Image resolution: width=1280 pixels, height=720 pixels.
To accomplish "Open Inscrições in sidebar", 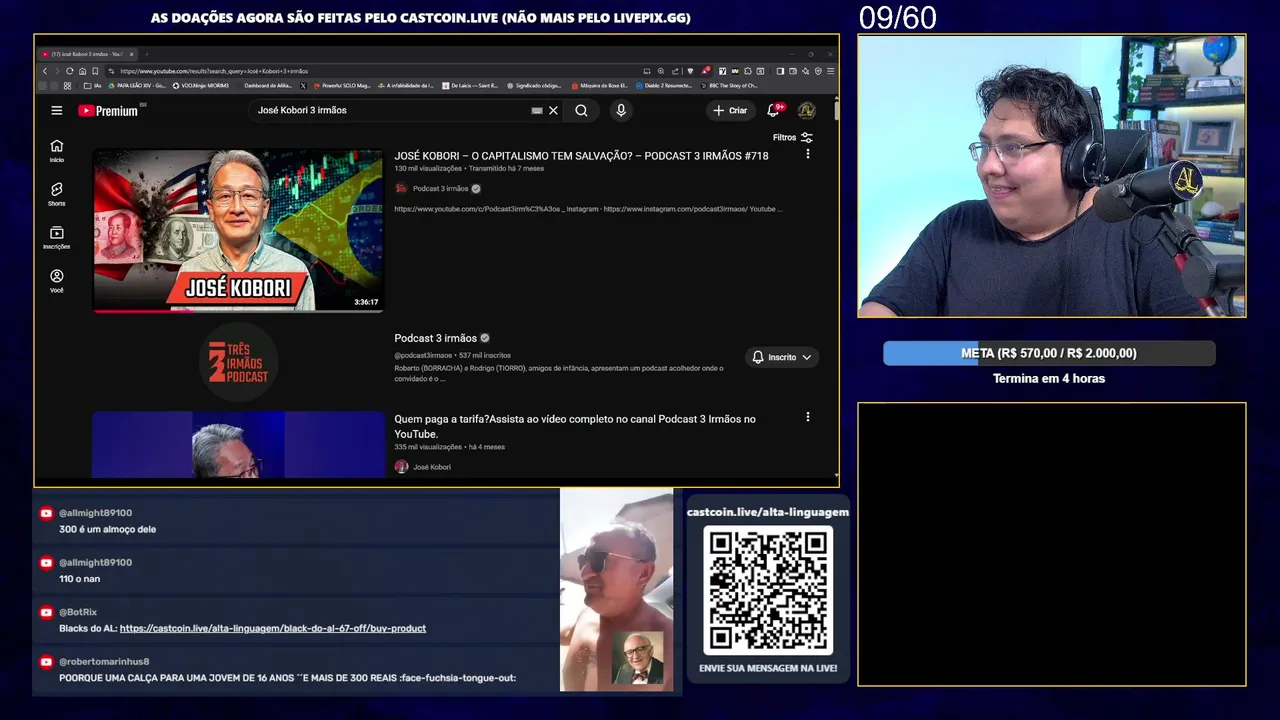I will 57,237.
